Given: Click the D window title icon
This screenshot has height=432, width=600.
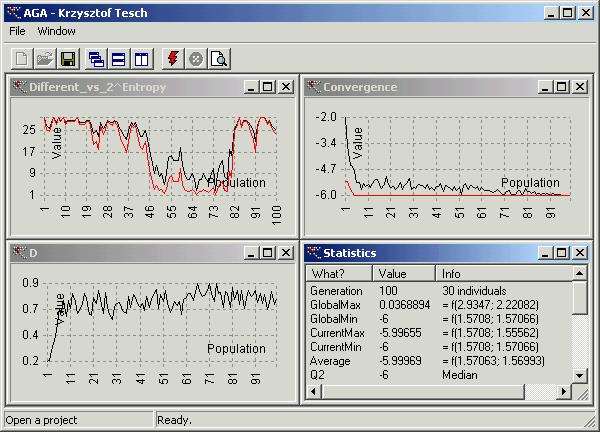Looking at the screenshot, I should (20, 252).
